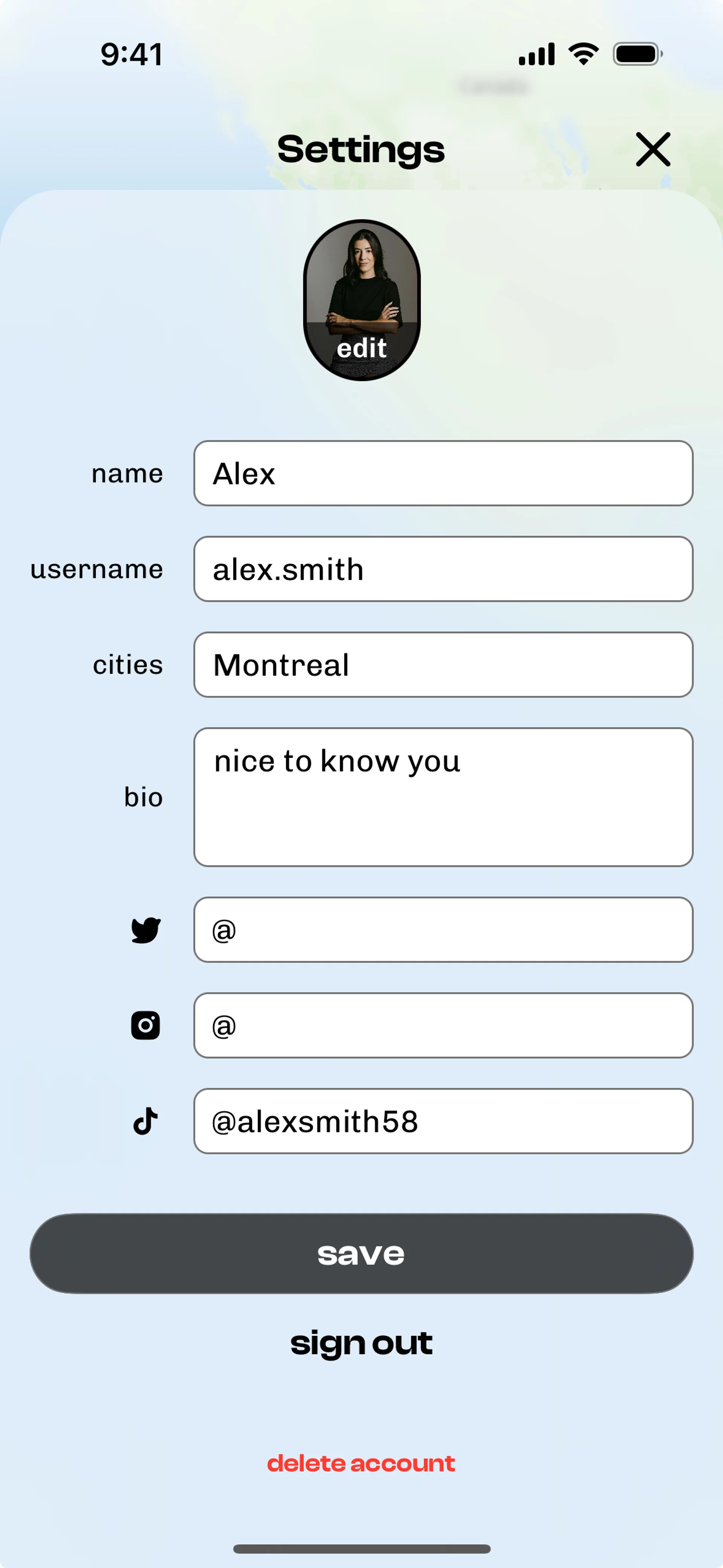Tap the battery icon in status bar

[637, 54]
